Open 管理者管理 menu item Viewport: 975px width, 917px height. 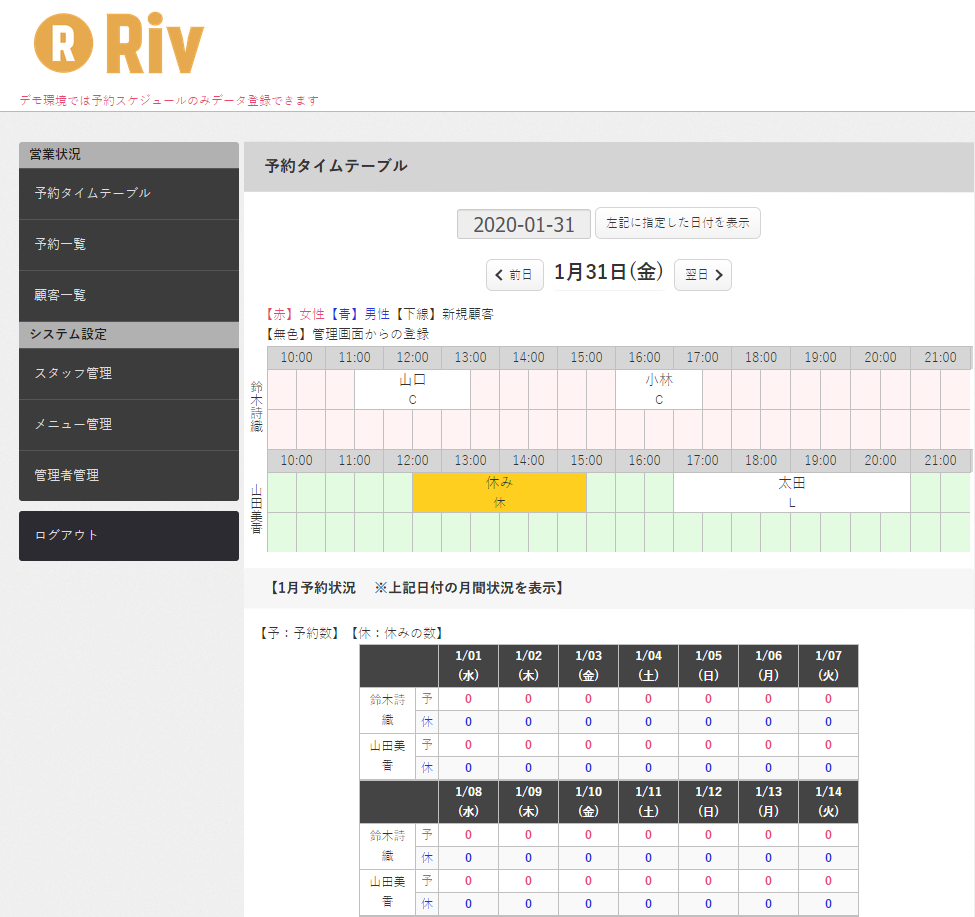[x=129, y=475]
